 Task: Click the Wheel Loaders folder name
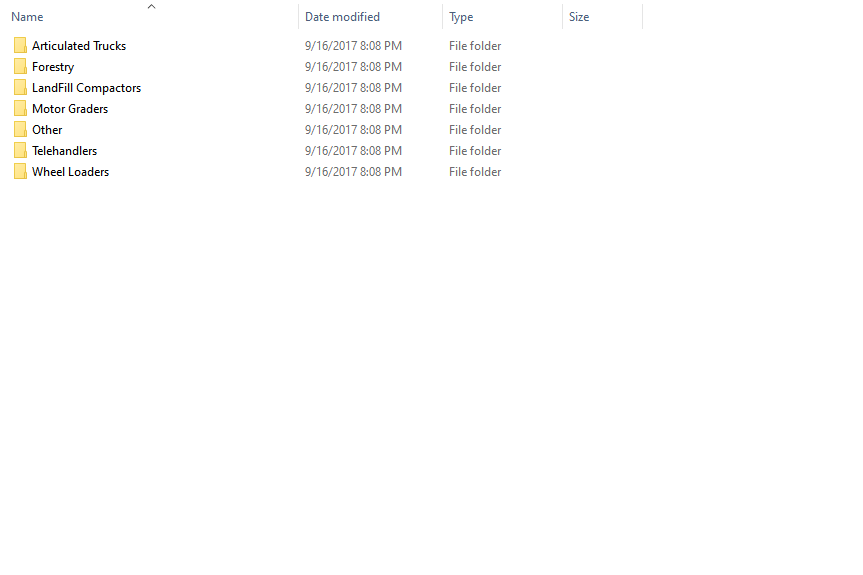click(x=70, y=172)
